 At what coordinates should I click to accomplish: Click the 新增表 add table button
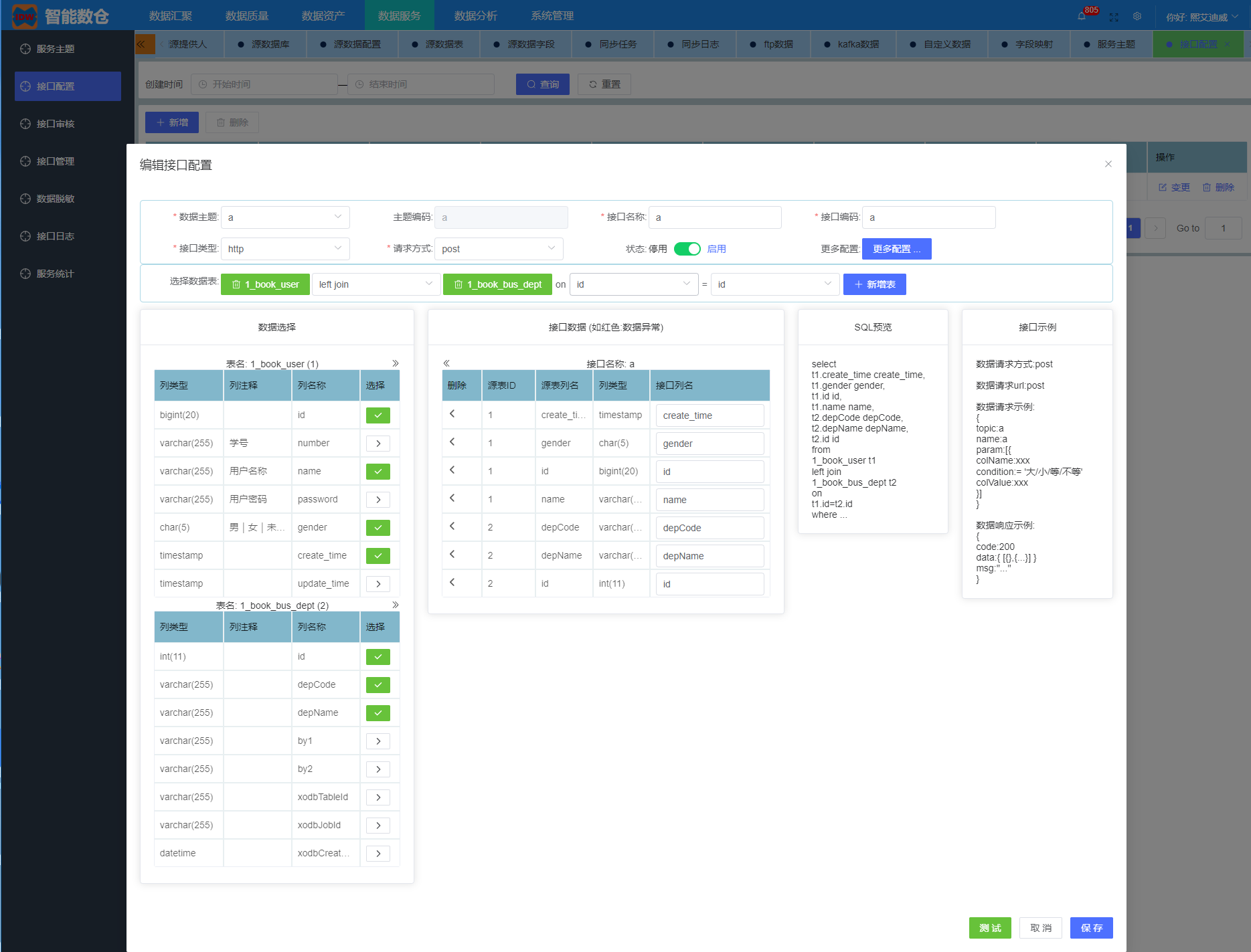pyautogui.click(x=875, y=284)
